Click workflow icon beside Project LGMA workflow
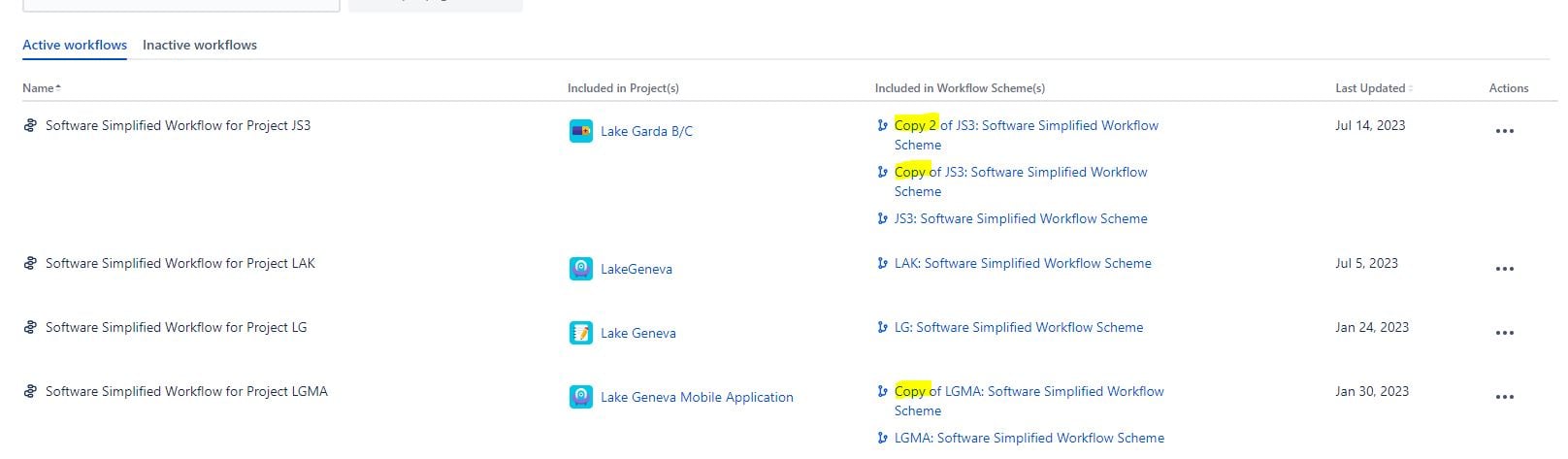The height and width of the screenshot is (459, 1568). [30, 391]
